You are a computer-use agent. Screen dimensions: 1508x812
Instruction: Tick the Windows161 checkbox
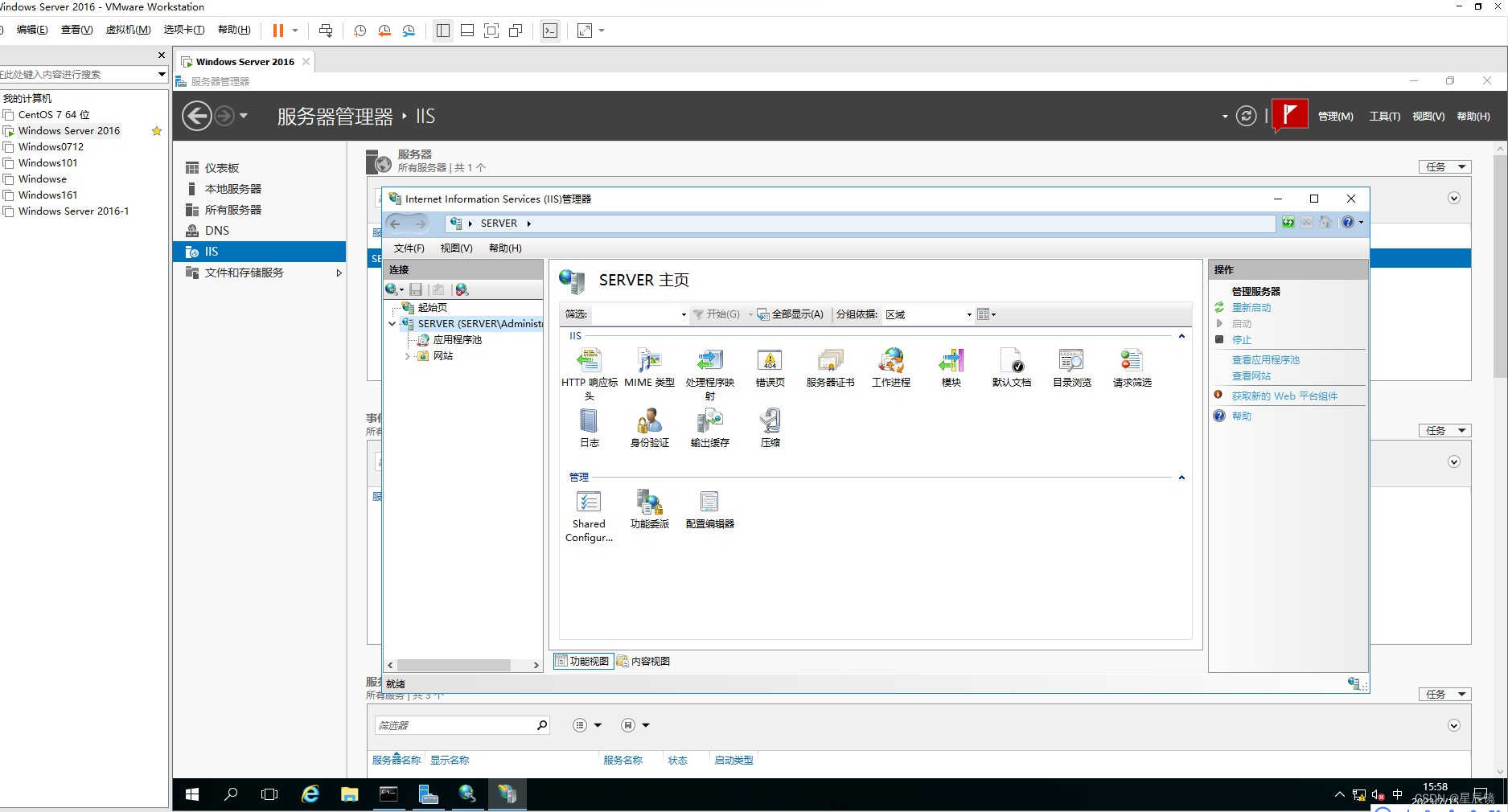[x=9, y=195]
